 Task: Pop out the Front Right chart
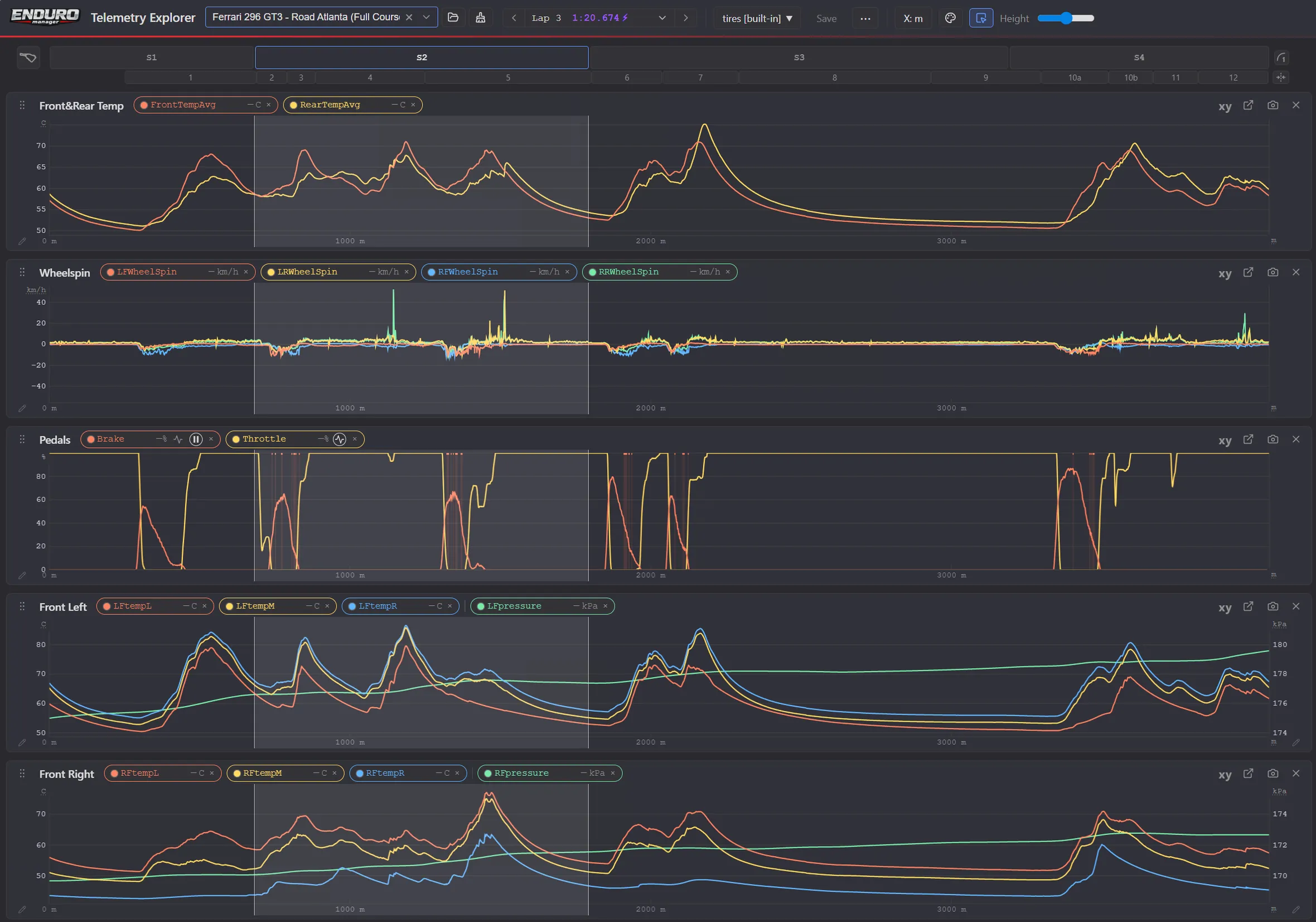coord(1248,774)
